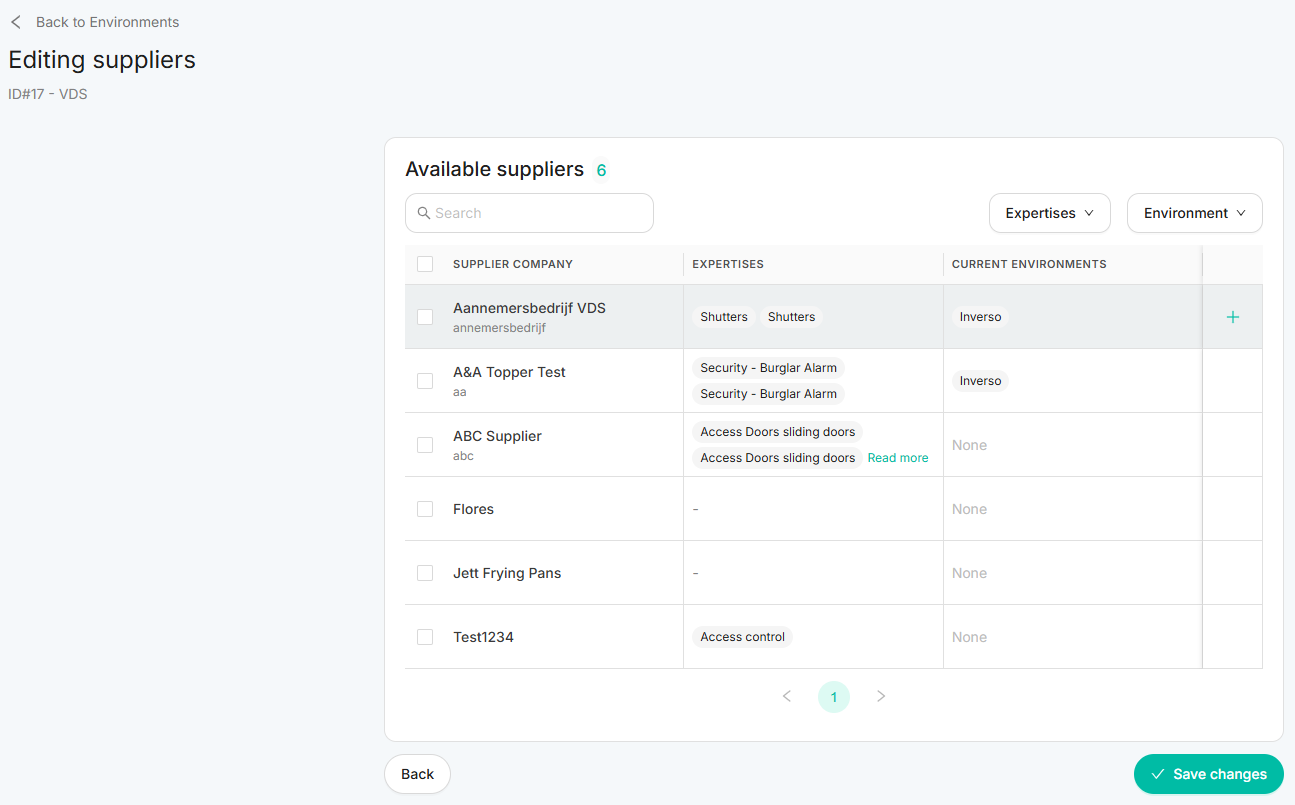Go to previous page with left chevron
This screenshot has height=805, width=1295.
coord(787,696)
